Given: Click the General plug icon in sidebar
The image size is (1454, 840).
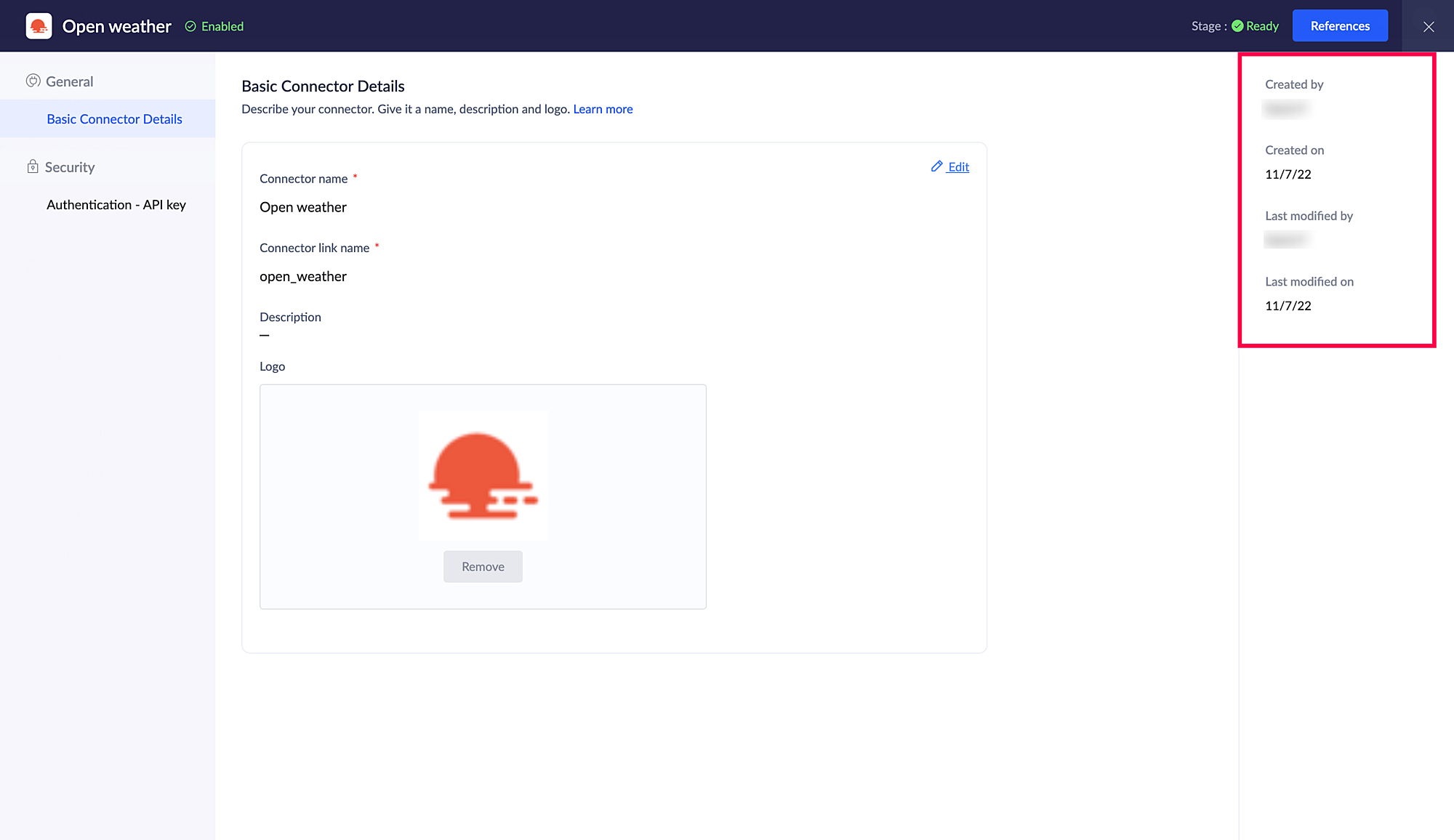Looking at the screenshot, I should [33, 81].
